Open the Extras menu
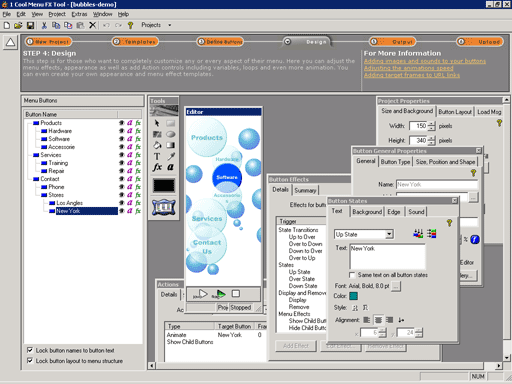This screenshot has height=384, width=512. [x=79, y=14]
